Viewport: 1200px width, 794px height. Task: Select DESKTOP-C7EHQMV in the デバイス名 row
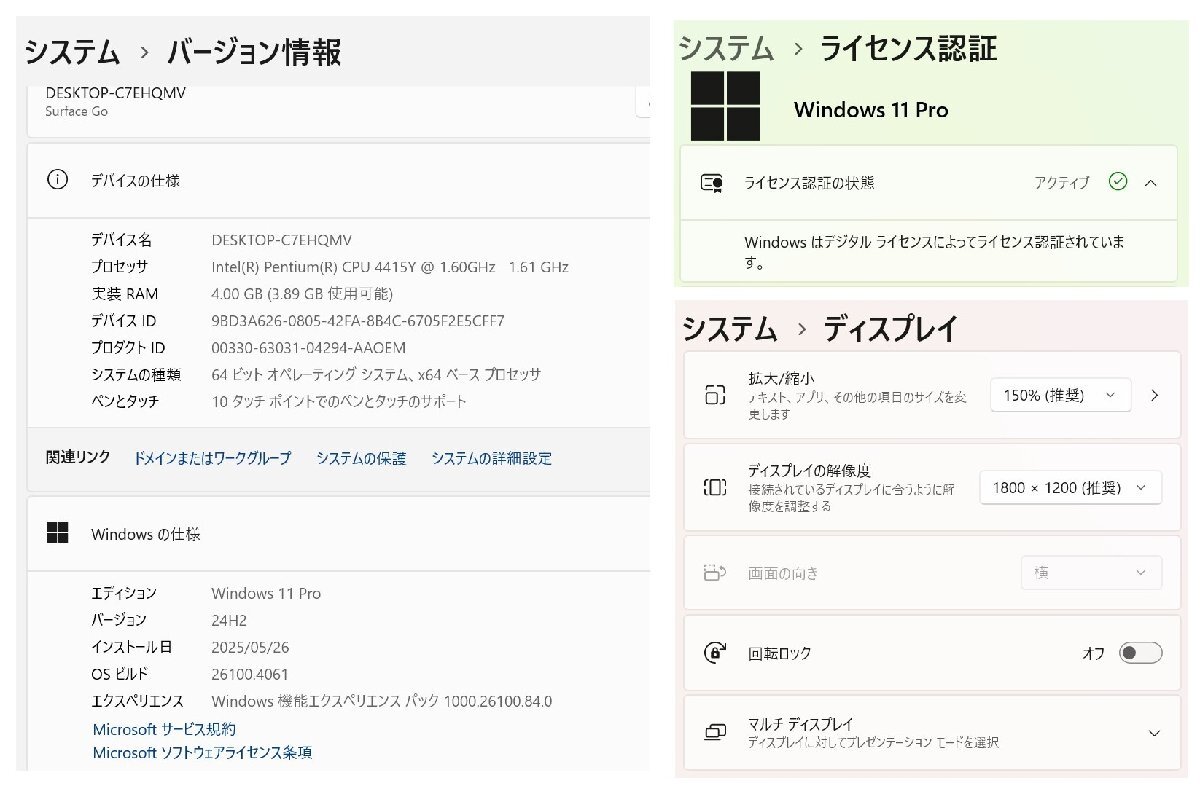click(282, 240)
